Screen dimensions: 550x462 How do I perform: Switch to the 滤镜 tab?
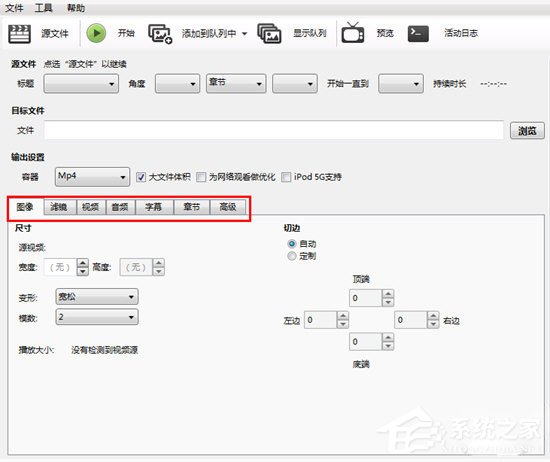pyautogui.click(x=60, y=207)
